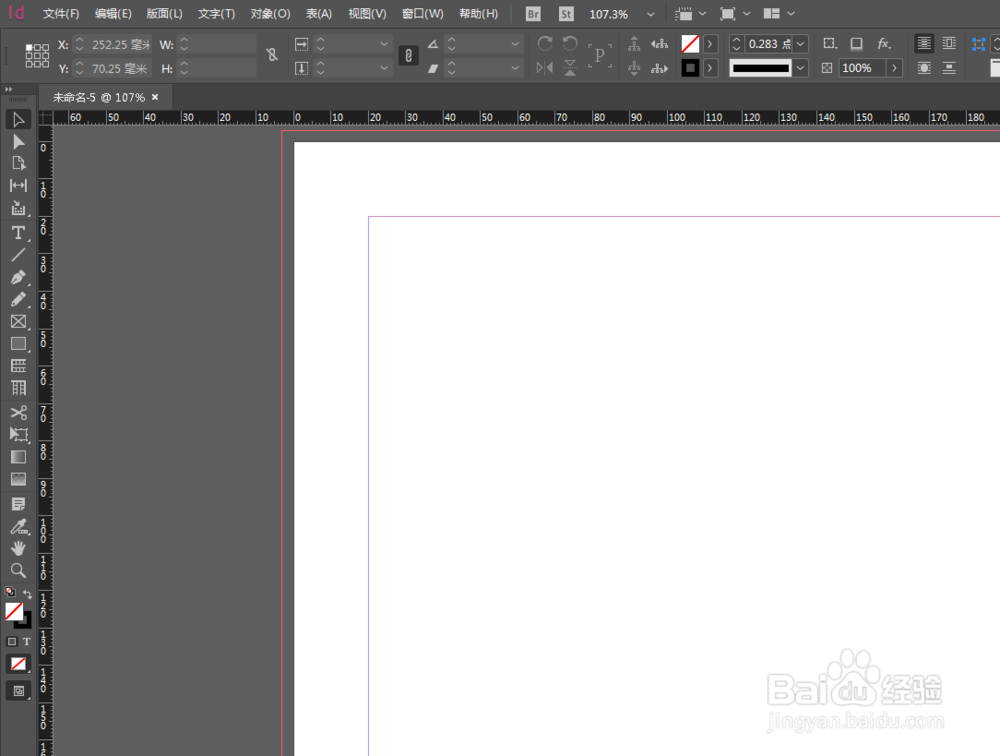This screenshot has height=756, width=1000.
Task: Select the Gradient Swatch tool
Action: [18, 457]
